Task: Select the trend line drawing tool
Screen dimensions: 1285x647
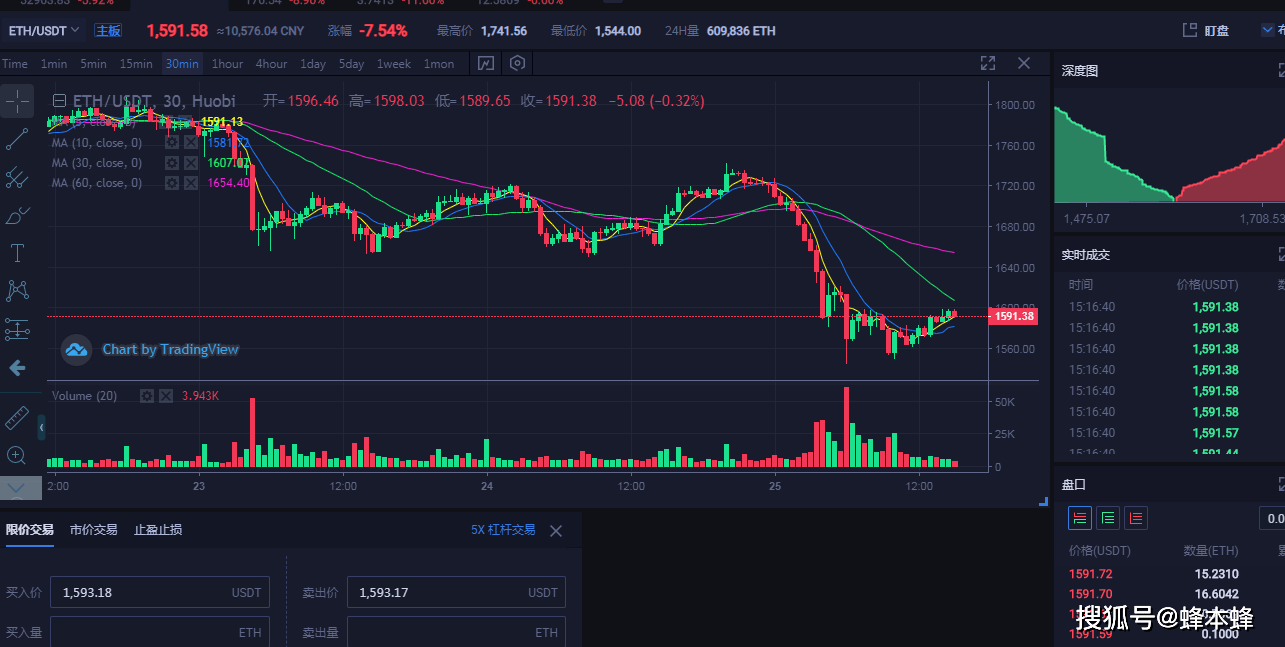Action: point(17,139)
